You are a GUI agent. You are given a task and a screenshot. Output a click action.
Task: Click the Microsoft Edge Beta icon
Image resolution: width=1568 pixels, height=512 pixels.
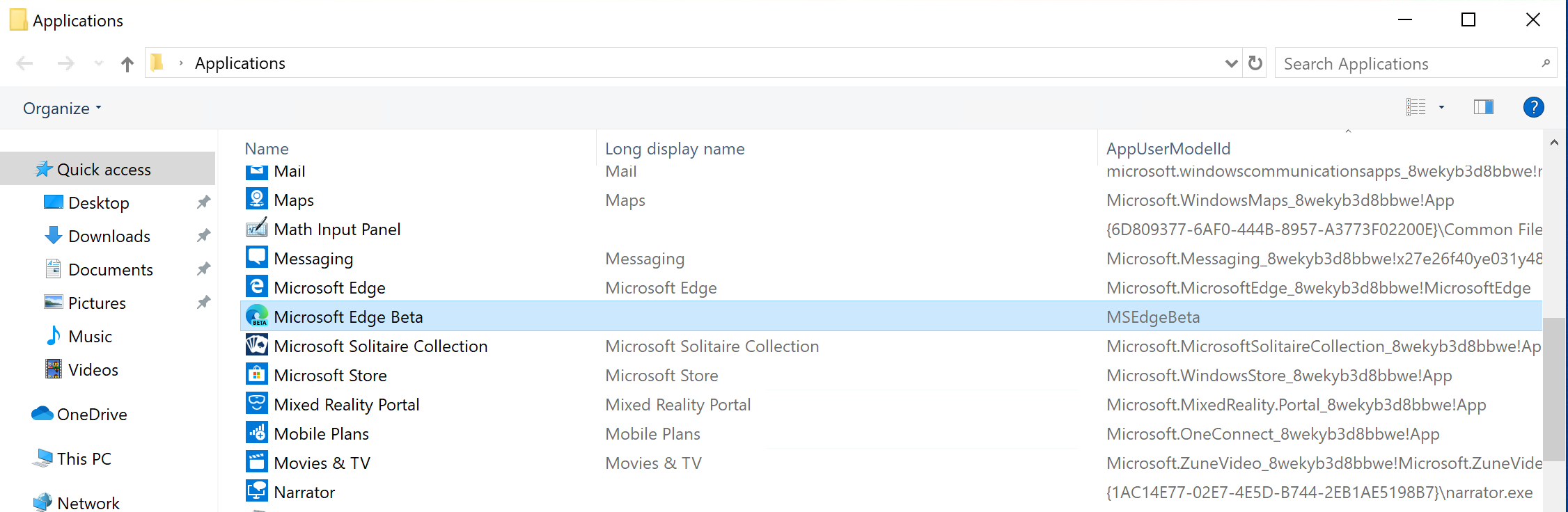point(257,316)
